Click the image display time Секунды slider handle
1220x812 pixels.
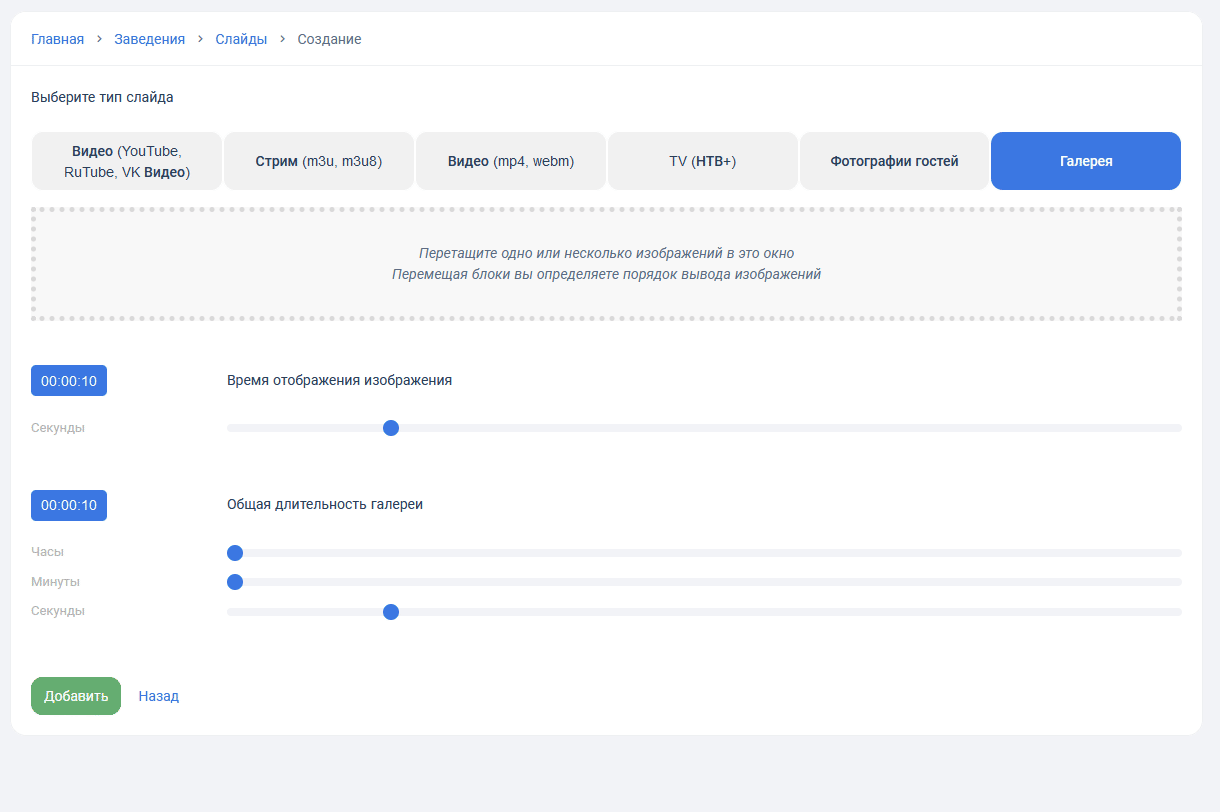pyautogui.click(x=391, y=428)
